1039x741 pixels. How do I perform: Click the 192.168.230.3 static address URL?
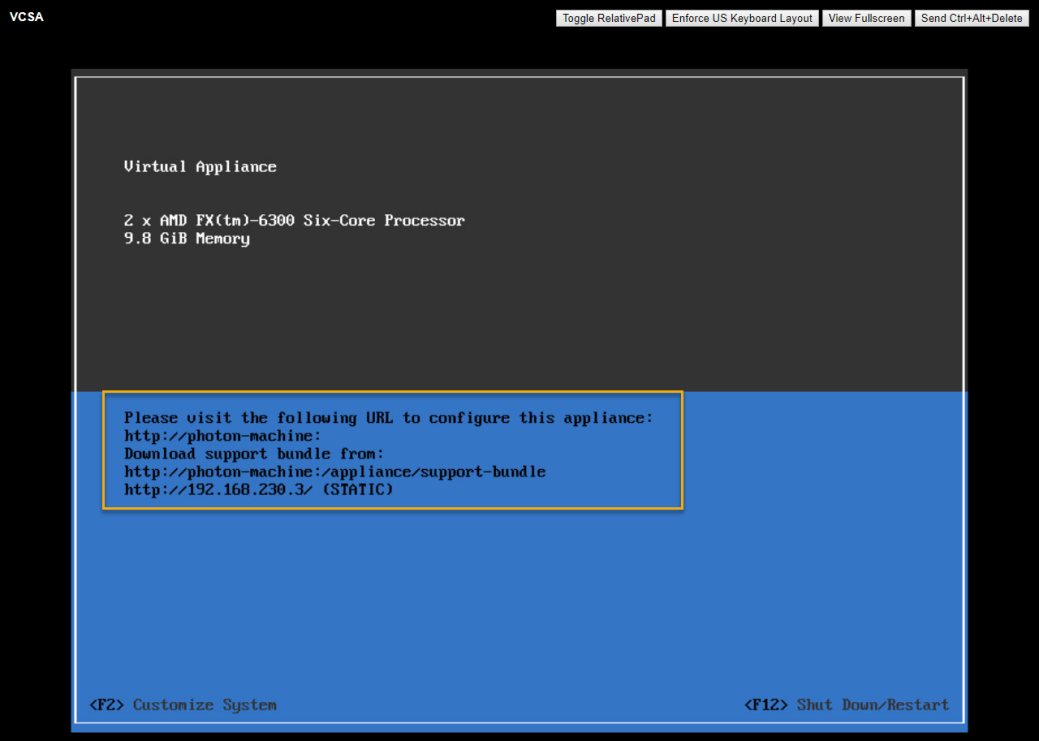[218, 490]
